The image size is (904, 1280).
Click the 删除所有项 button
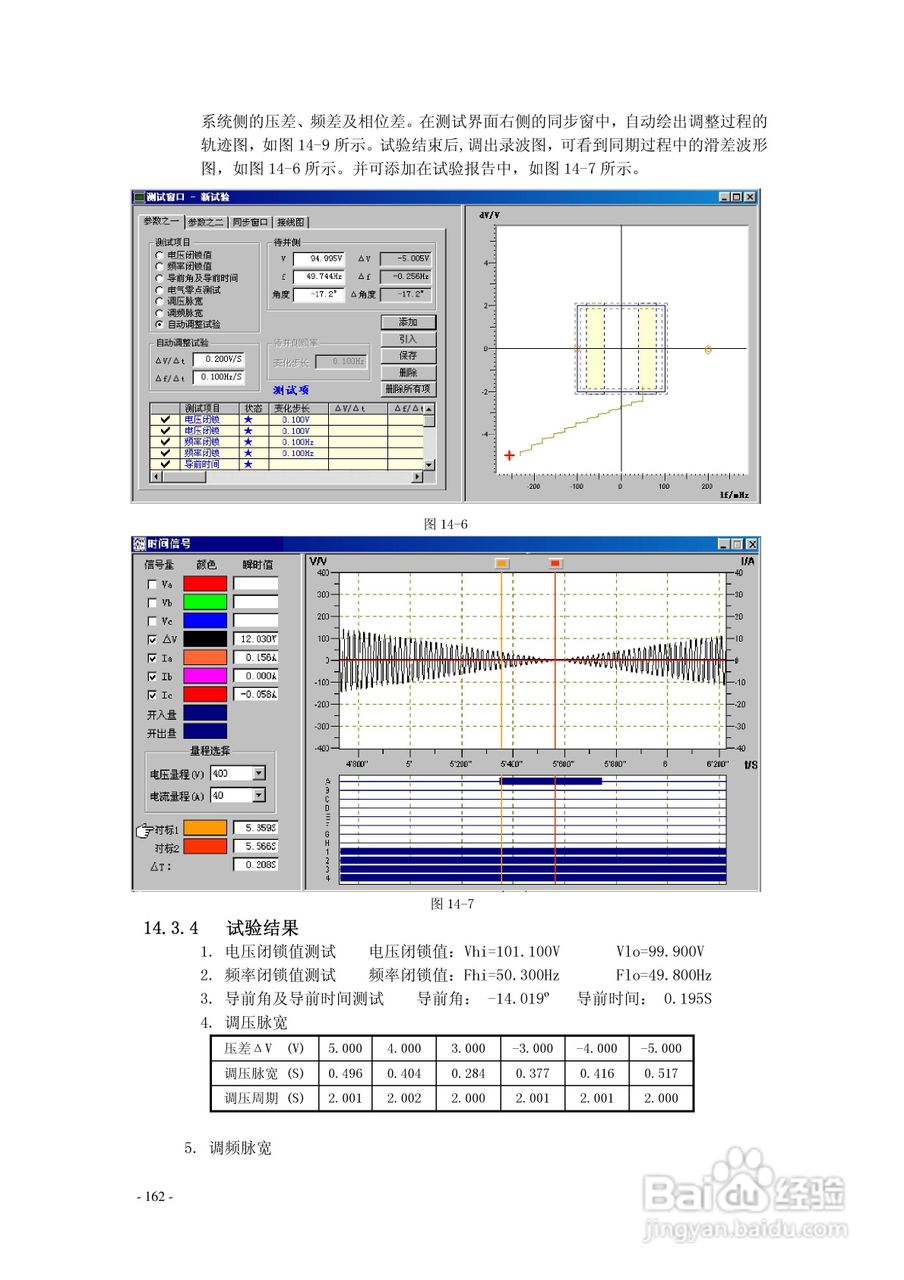pyautogui.click(x=408, y=389)
